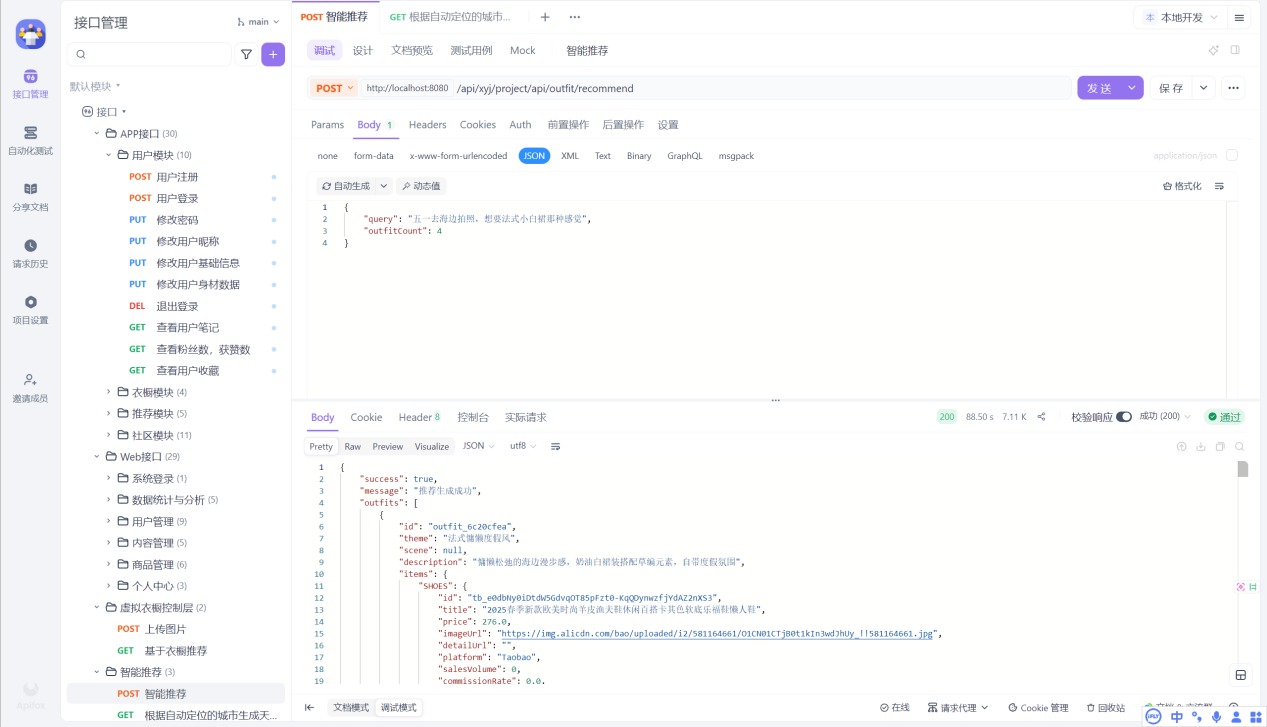Open the 请求代理 dropdown in status bar

pos(958,708)
